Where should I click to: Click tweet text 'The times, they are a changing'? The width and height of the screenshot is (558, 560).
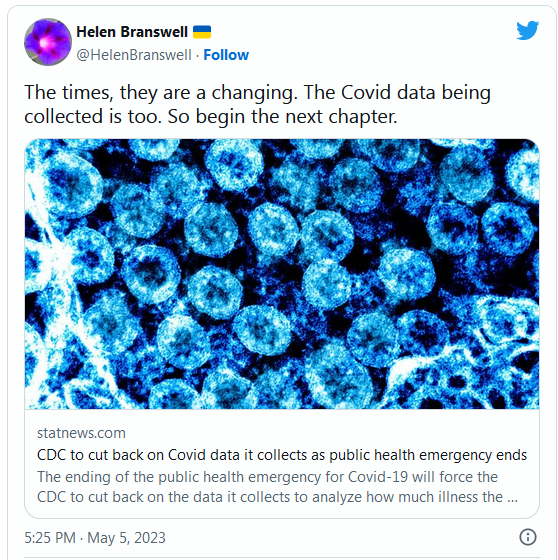[161, 93]
